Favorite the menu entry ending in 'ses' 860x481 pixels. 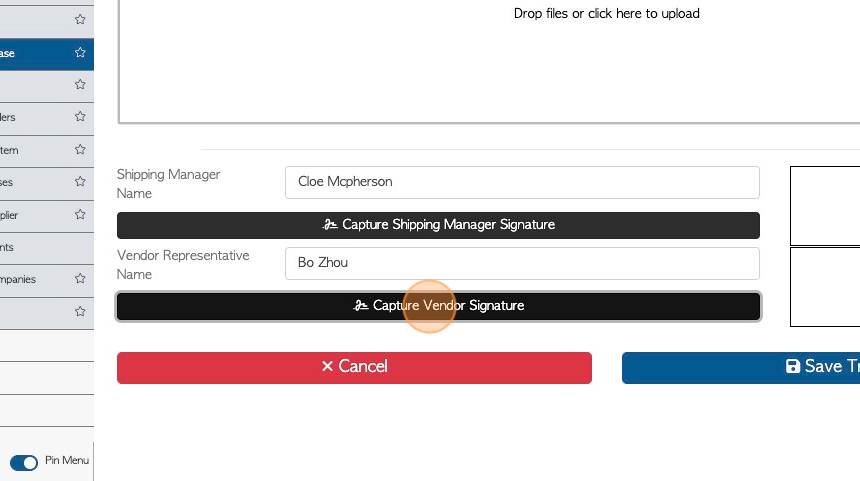click(x=80, y=181)
